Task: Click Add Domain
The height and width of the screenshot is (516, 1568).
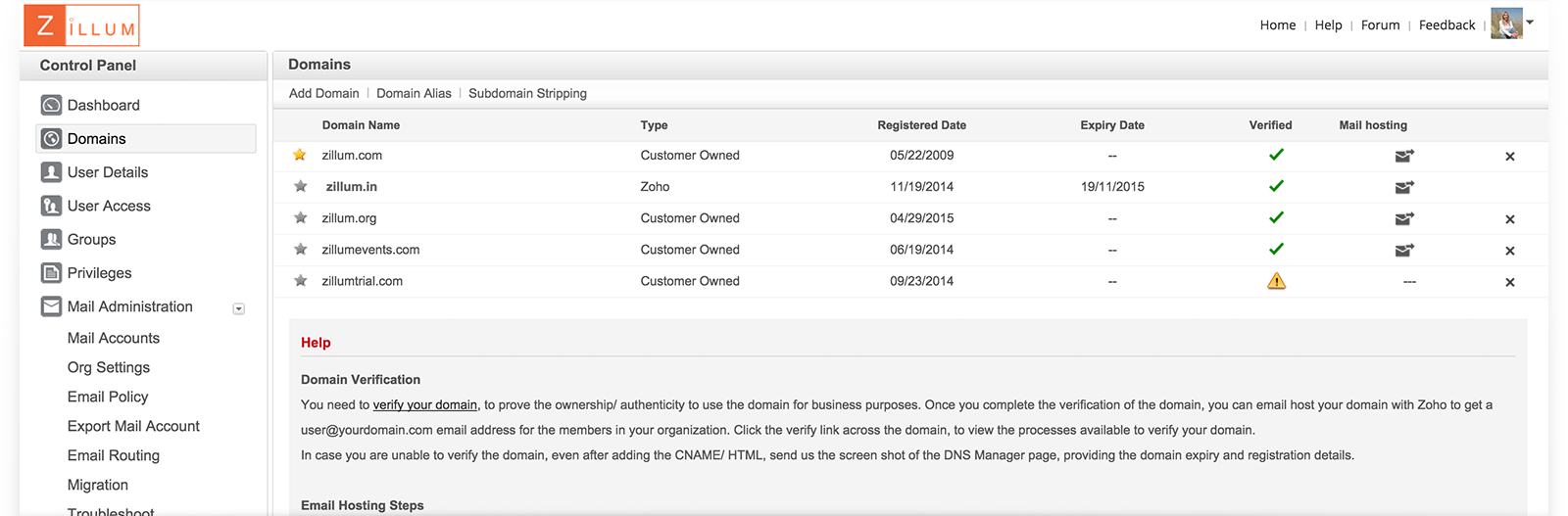Action: point(323,93)
